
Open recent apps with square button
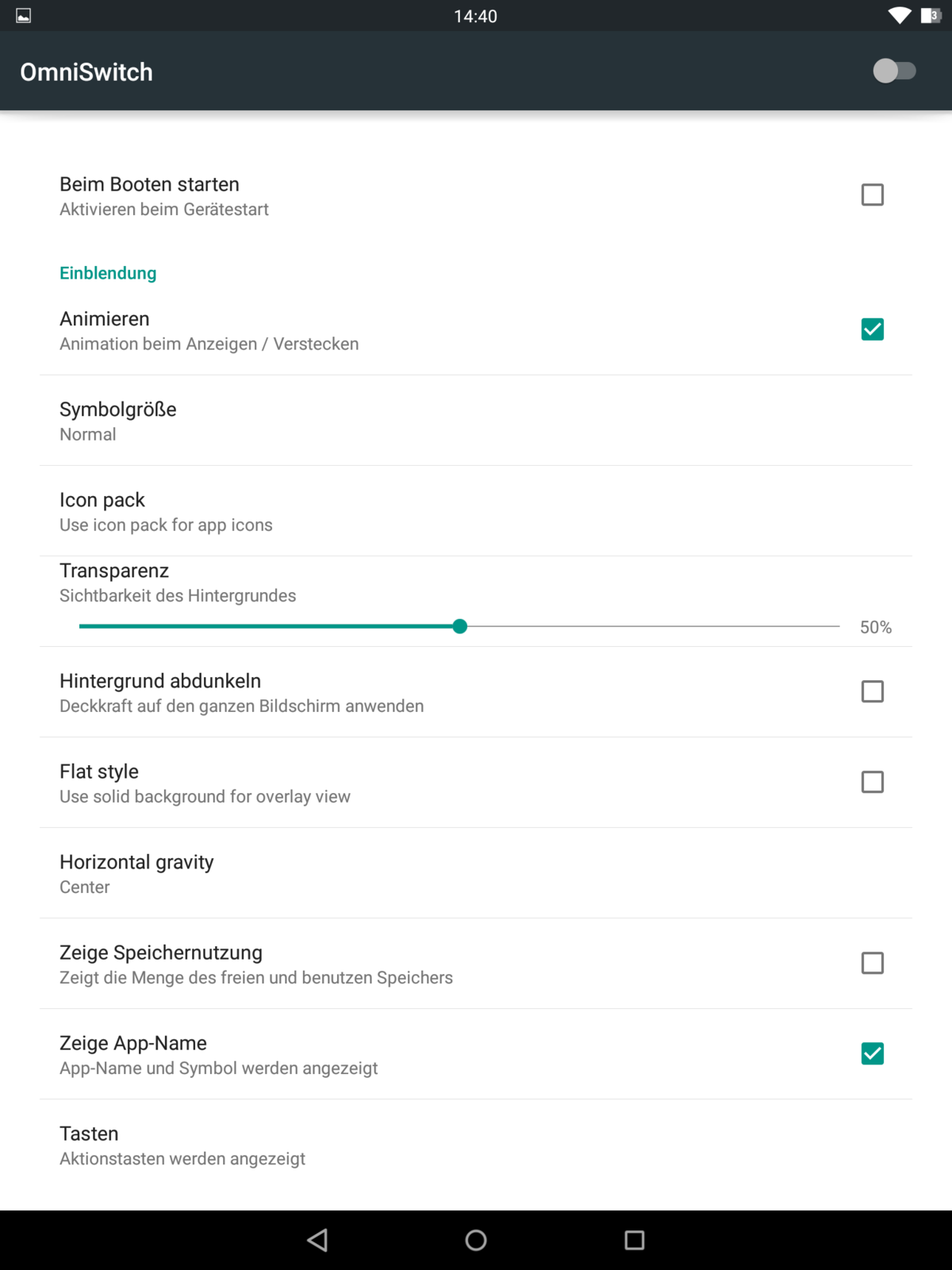tap(635, 1240)
